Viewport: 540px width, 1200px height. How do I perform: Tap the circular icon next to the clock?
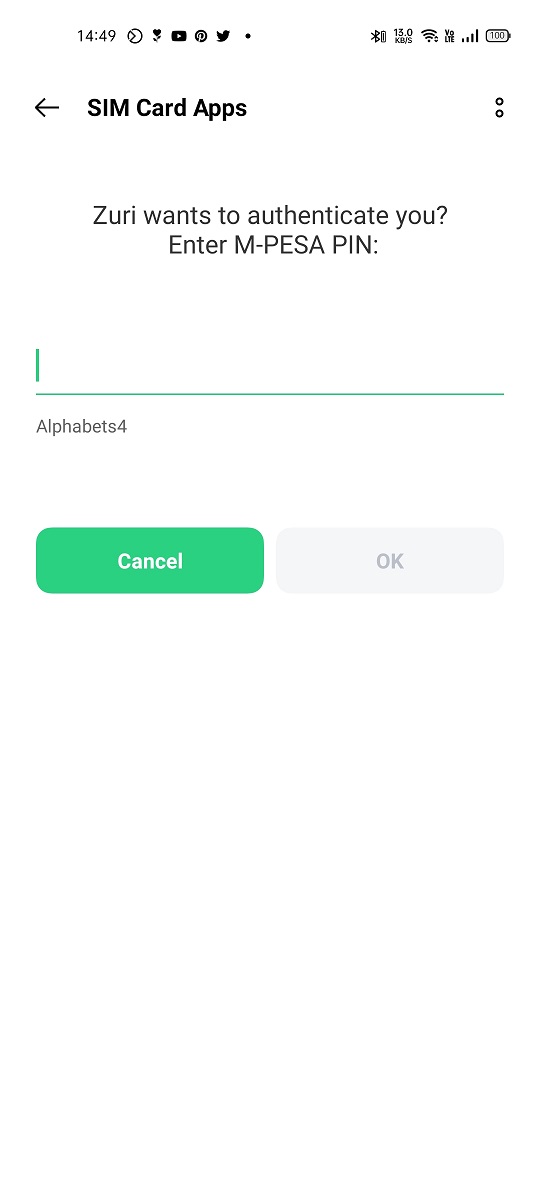point(135,36)
